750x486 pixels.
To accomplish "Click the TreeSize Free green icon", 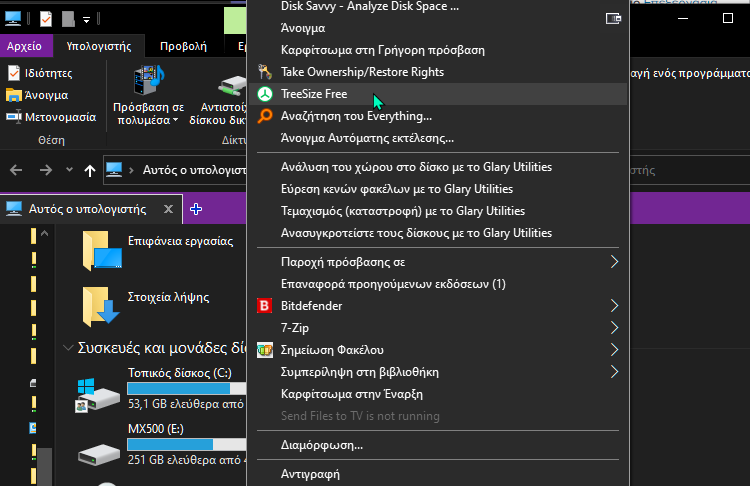I will (x=265, y=94).
